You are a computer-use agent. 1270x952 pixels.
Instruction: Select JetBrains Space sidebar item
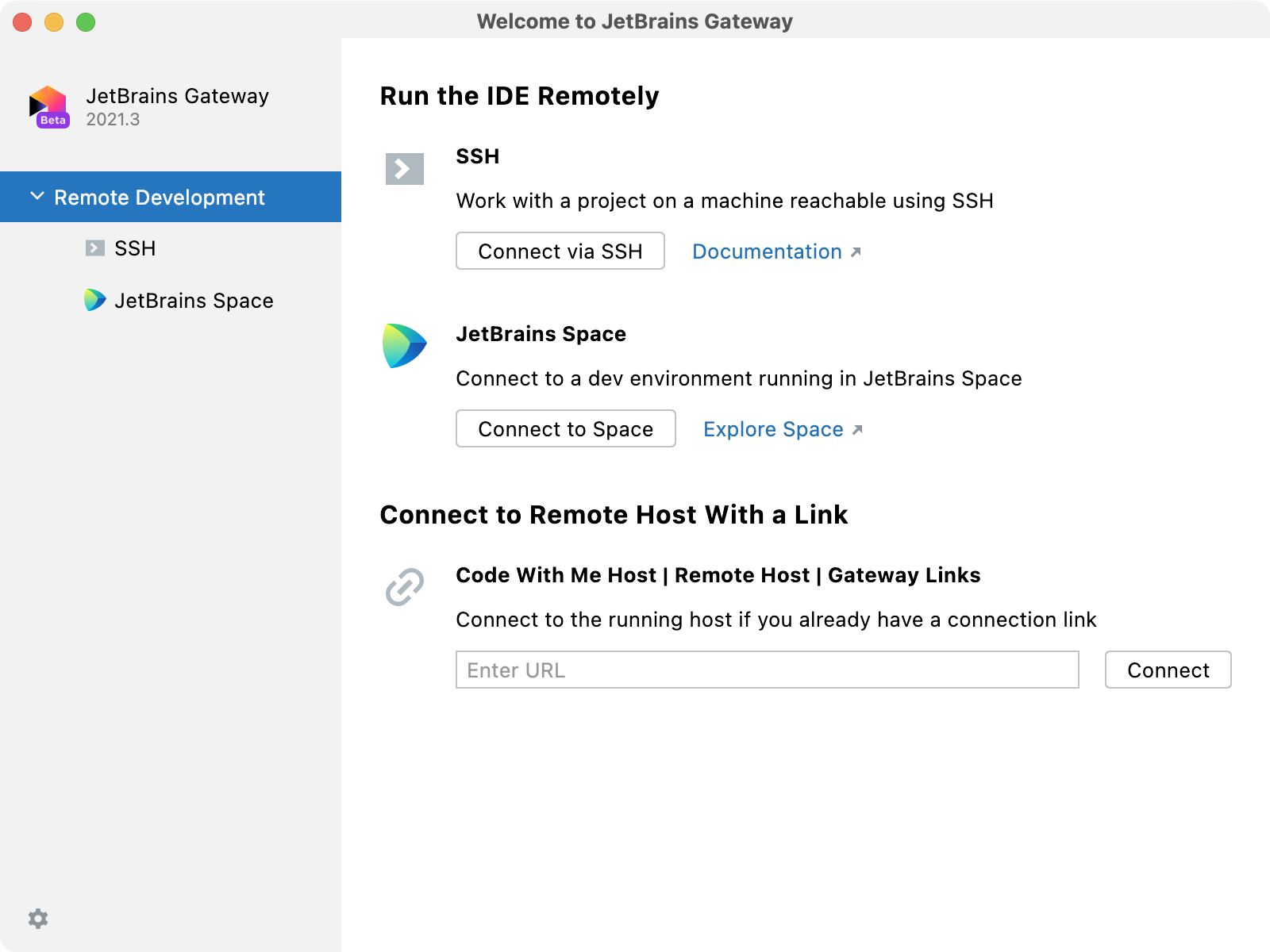coord(194,301)
